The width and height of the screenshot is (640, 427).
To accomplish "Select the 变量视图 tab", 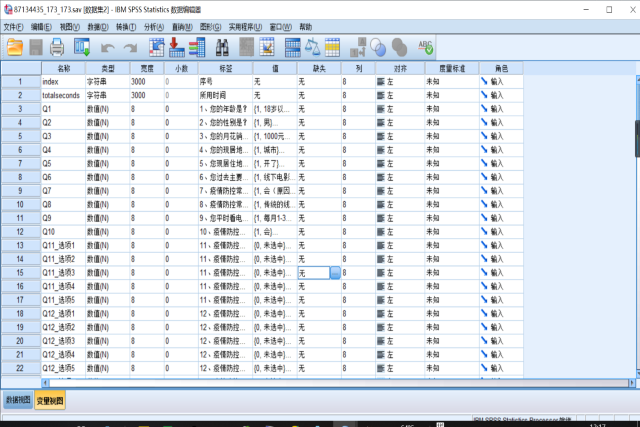I will (x=49, y=400).
